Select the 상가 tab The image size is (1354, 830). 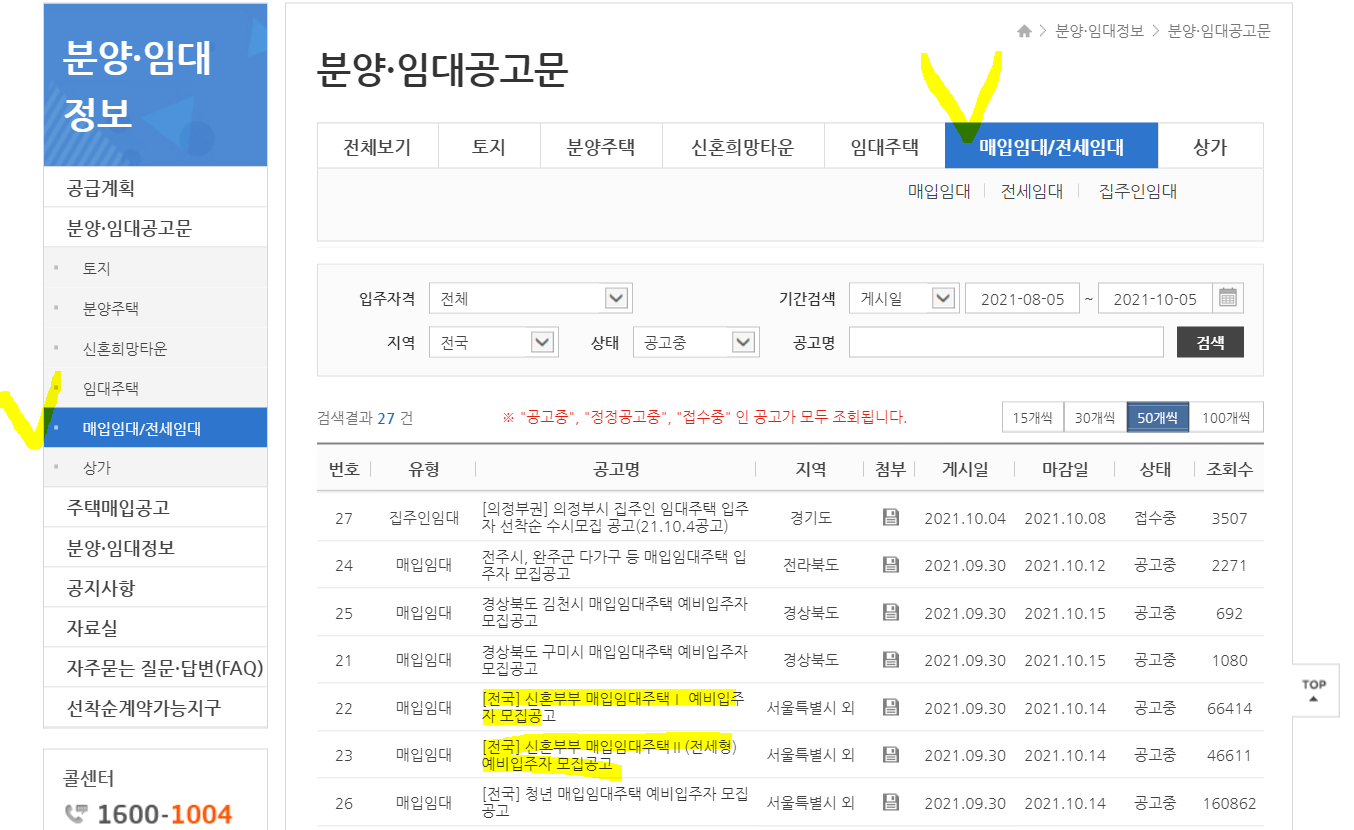tap(1210, 147)
